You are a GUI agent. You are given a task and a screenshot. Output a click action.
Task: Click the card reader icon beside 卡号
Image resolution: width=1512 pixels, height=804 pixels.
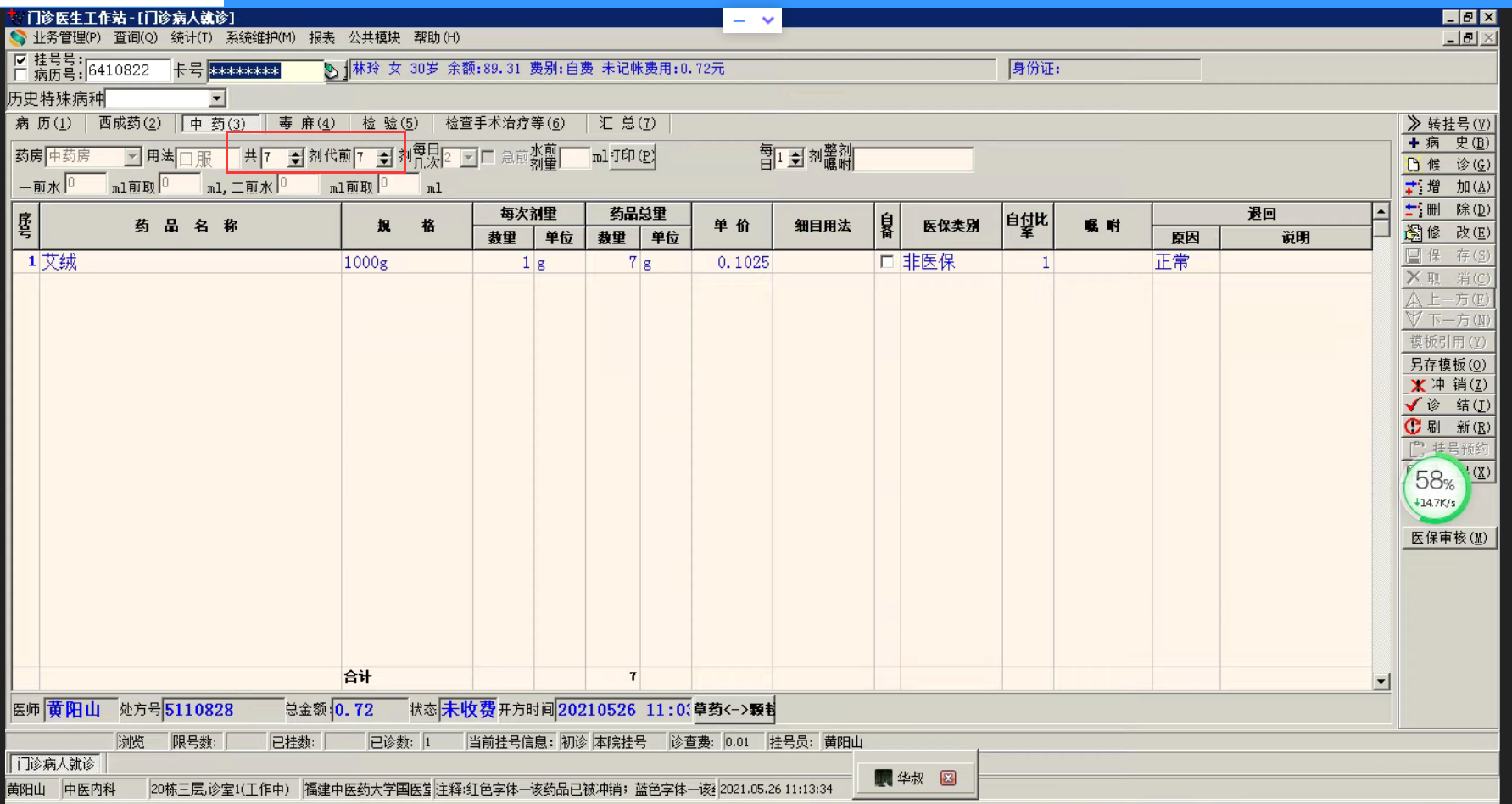point(332,70)
